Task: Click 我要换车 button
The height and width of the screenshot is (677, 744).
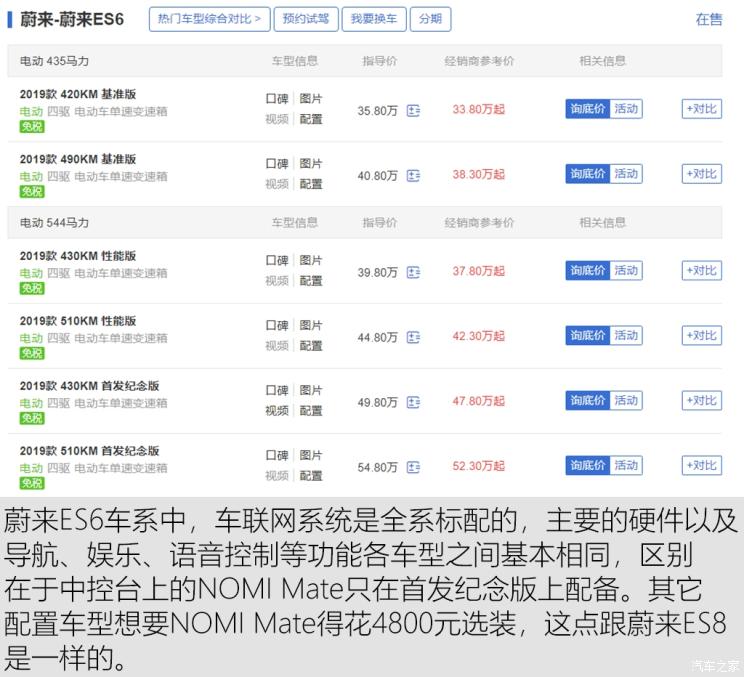Action: tap(373, 19)
